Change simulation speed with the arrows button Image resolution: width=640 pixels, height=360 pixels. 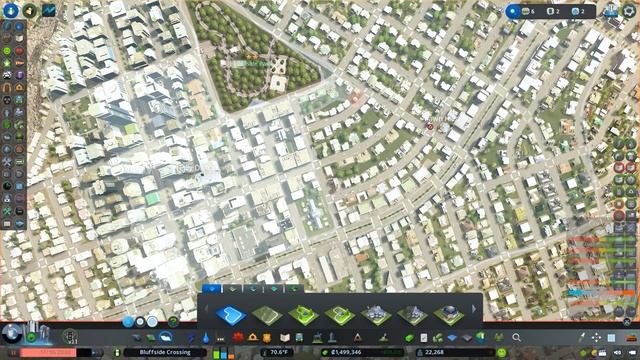tap(97, 352)
